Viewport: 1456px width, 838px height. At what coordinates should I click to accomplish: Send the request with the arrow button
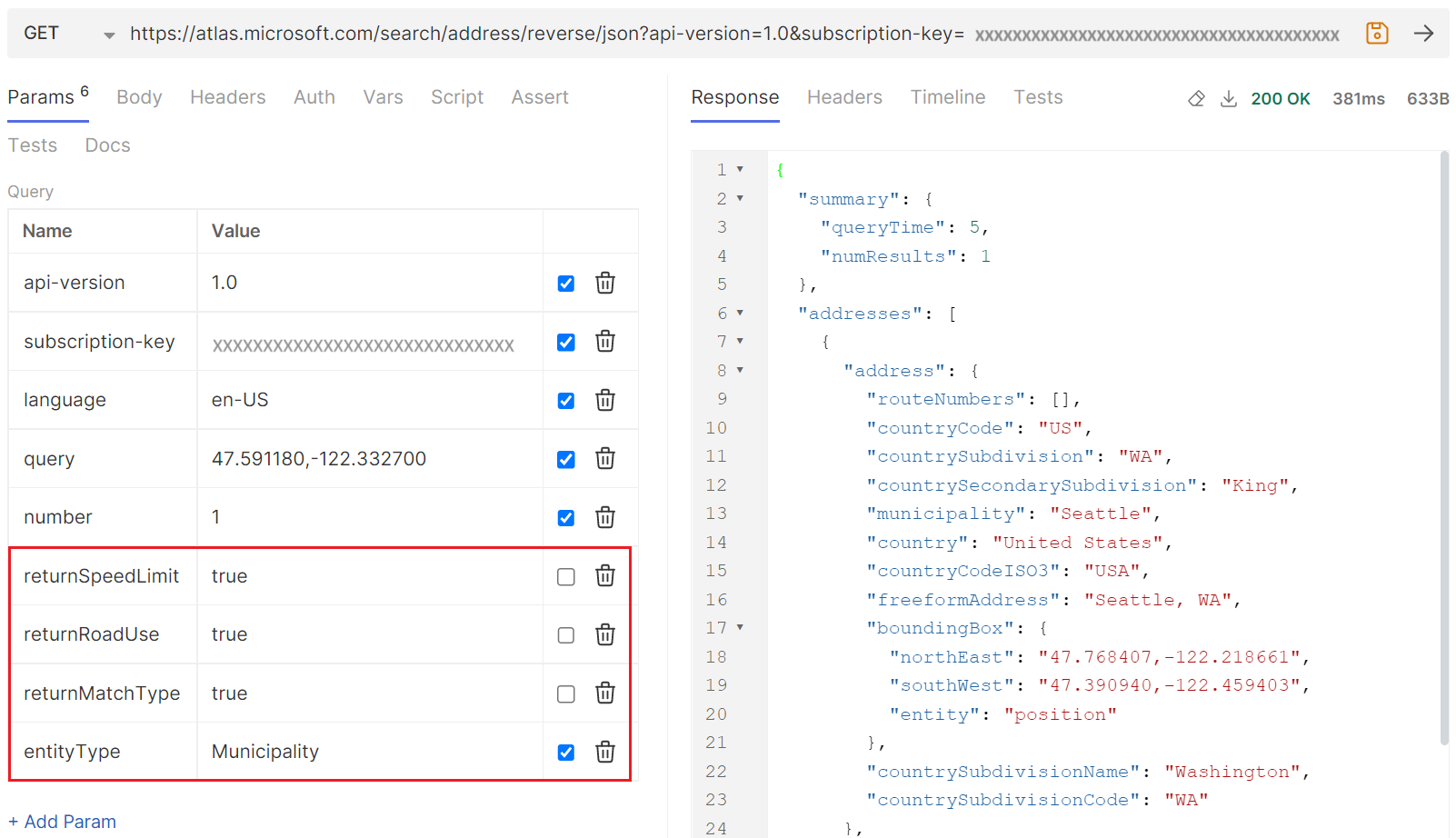tap(1426, 33)
